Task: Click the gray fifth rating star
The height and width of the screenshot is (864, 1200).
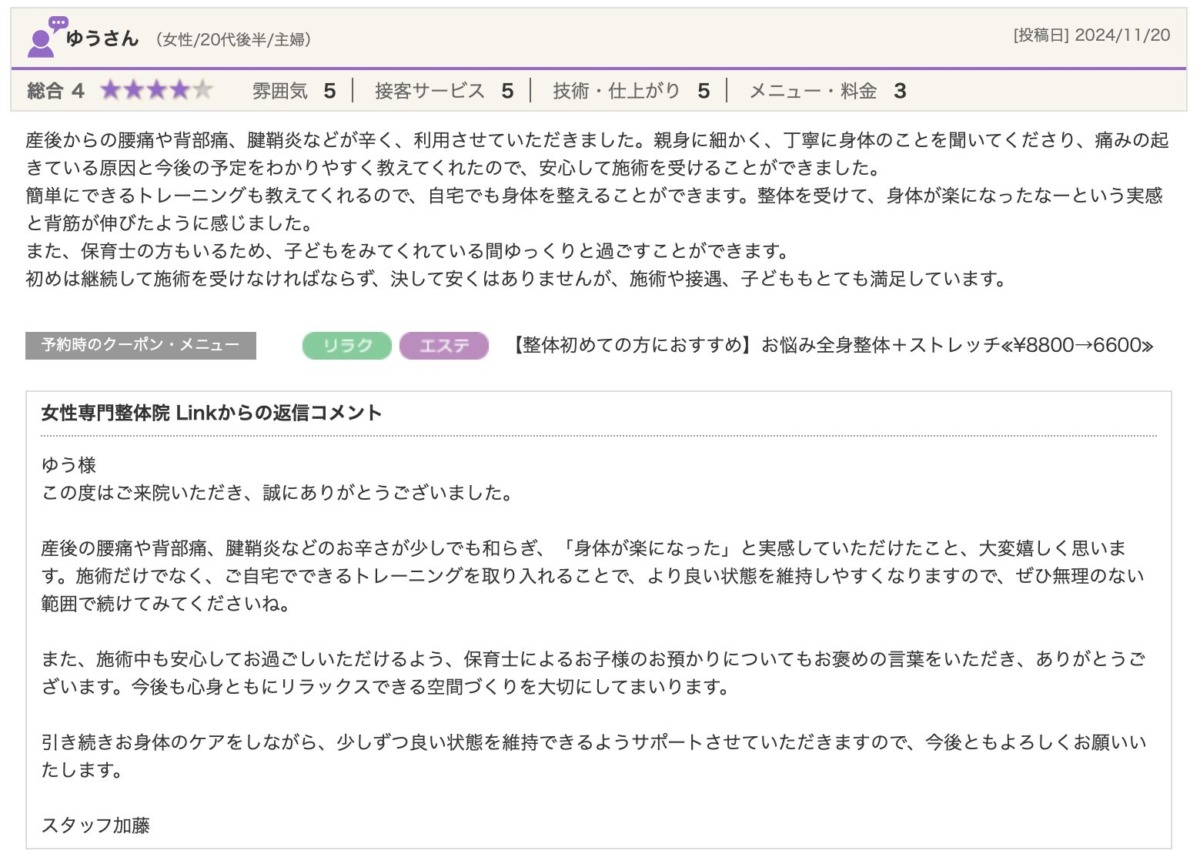Action: [203, 91]
